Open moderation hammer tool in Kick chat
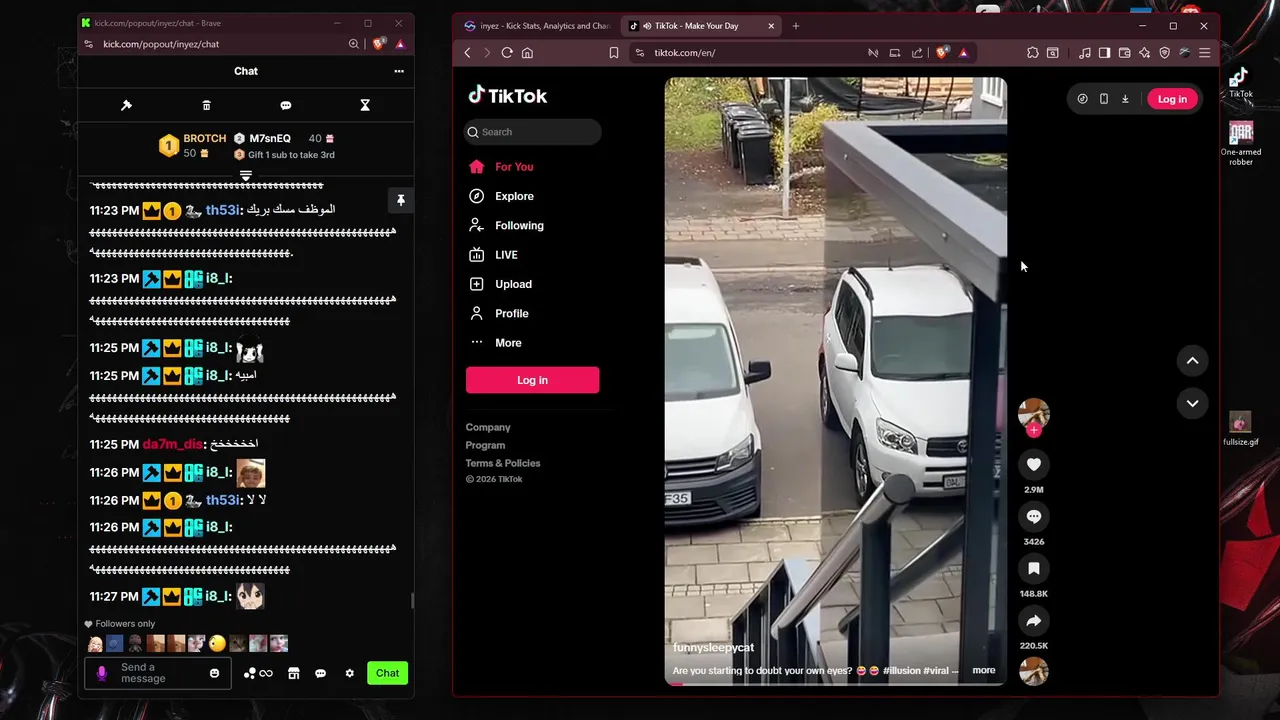The width and height of the screenshot is (1280, 720). [126, 105]
